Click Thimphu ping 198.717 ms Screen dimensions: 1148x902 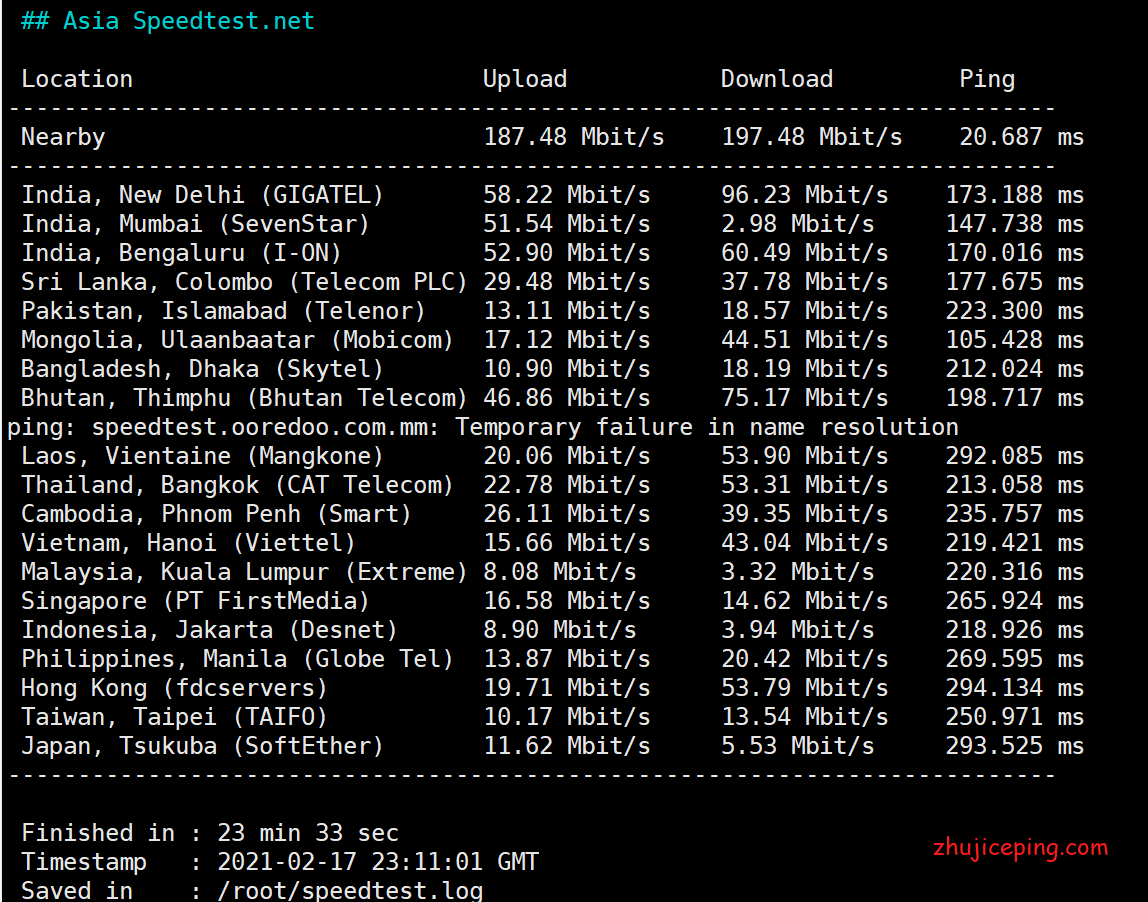click(1015, 398)
